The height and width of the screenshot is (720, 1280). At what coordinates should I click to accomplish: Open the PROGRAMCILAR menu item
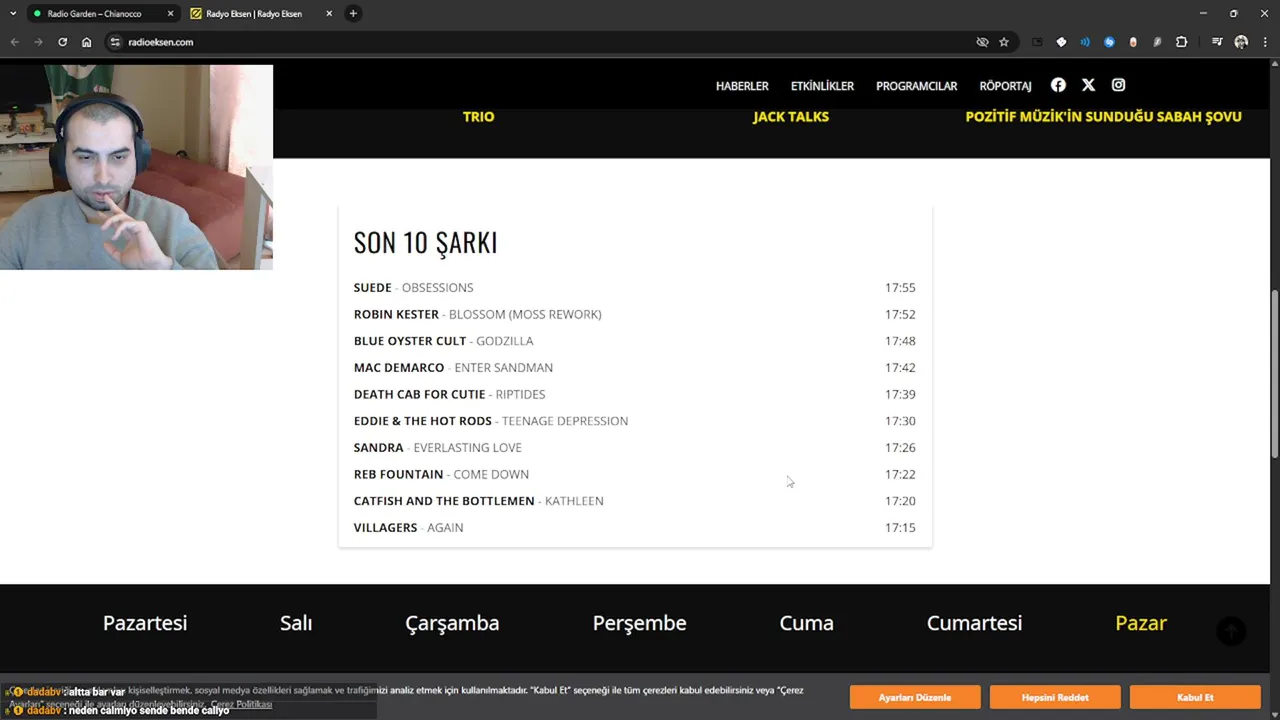916,86
